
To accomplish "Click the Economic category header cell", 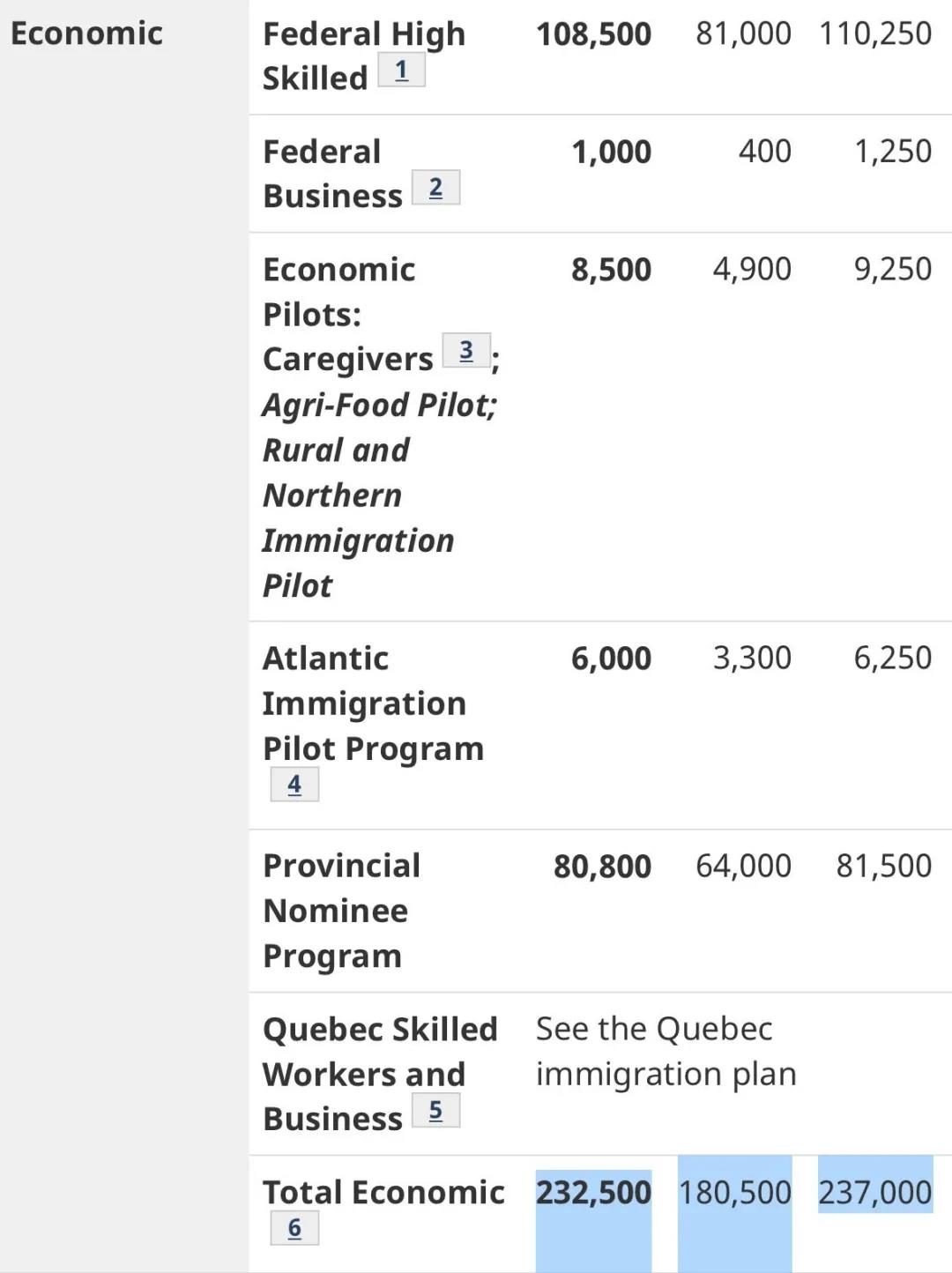I will coord(86,33).
